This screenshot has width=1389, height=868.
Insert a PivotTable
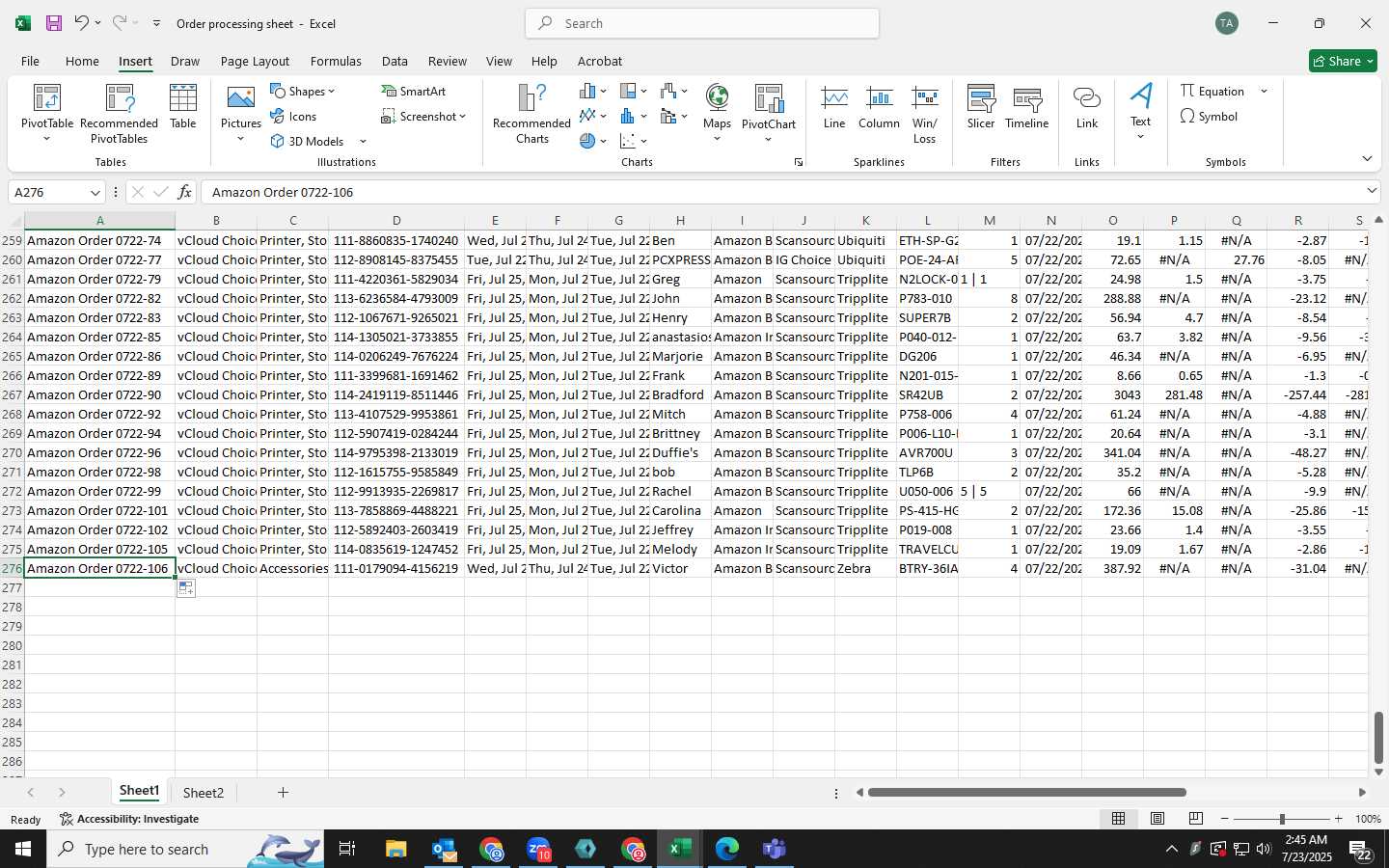(46, 113)
